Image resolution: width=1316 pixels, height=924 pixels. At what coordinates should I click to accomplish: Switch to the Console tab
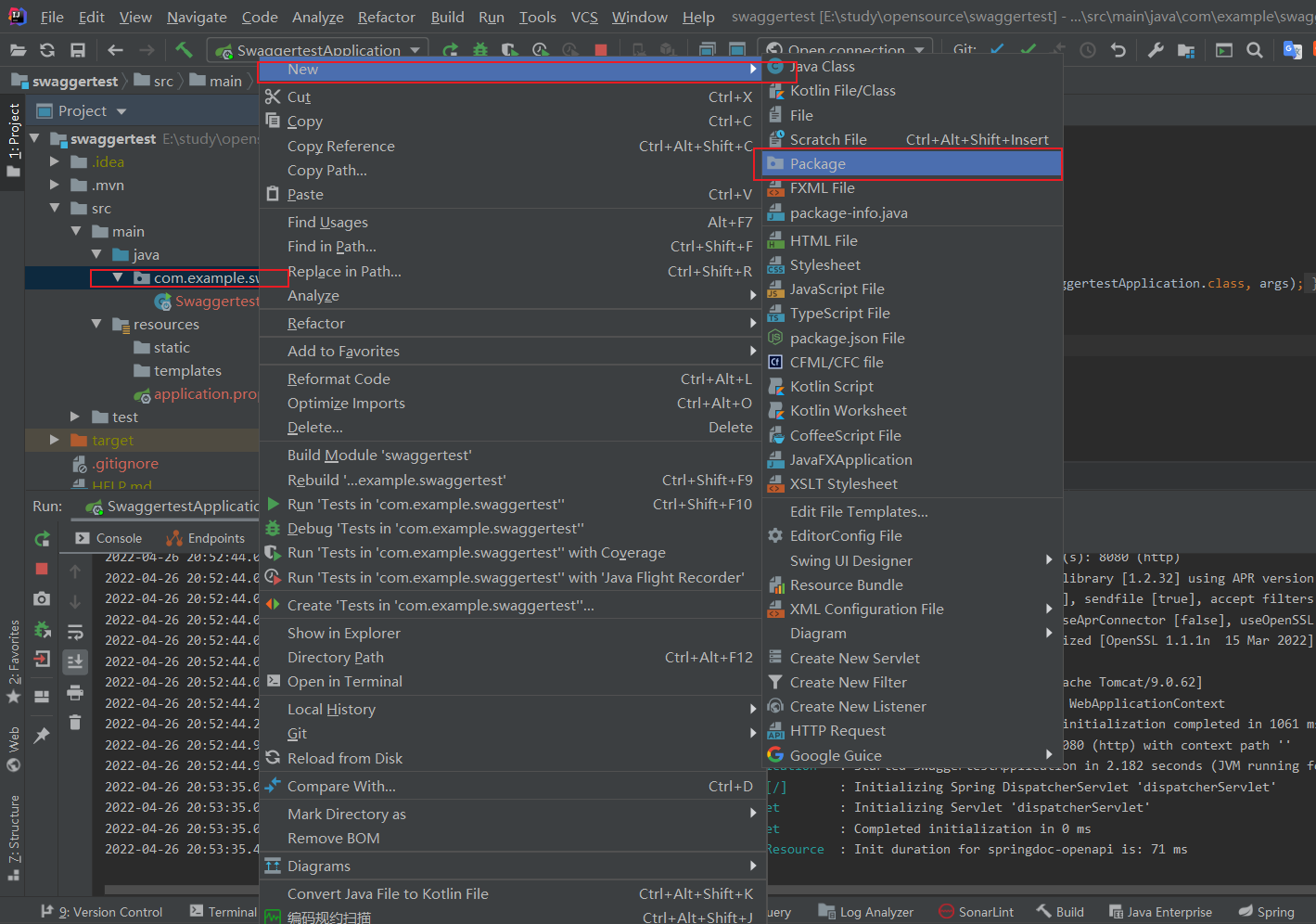109,538
